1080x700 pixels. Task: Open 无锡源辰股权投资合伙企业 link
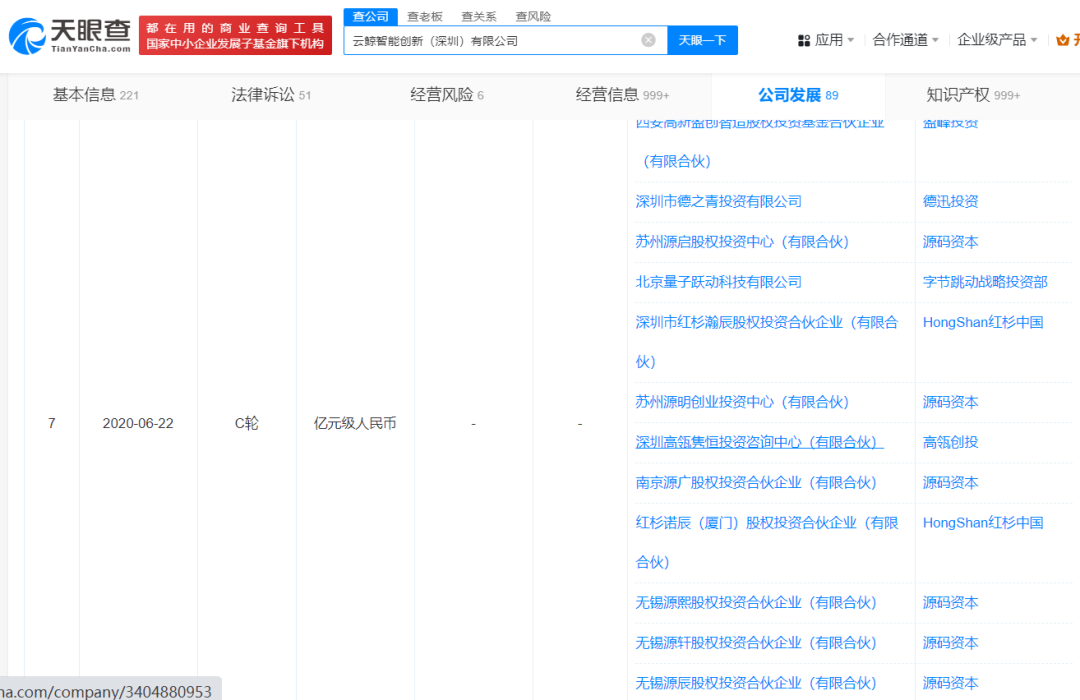(x=756, y=683)
